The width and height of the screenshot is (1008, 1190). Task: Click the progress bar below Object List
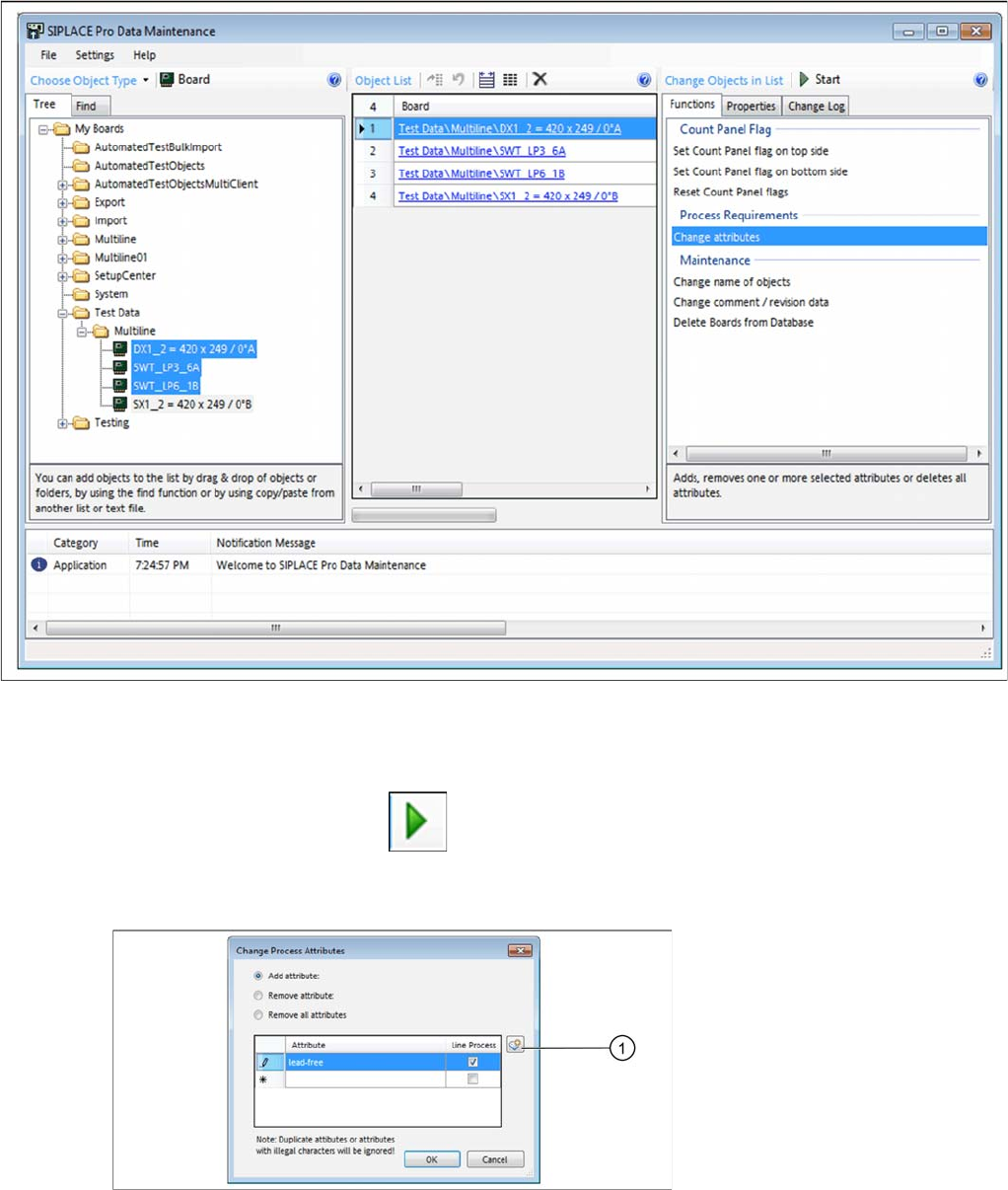pos(424,515)
